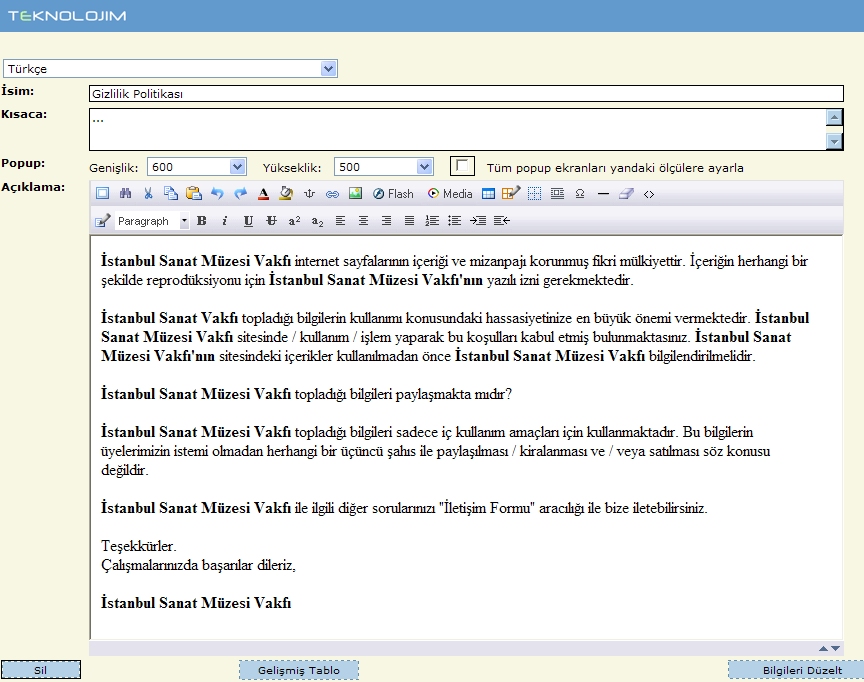
Task: Center align text
Action: (x=363, y=220)
